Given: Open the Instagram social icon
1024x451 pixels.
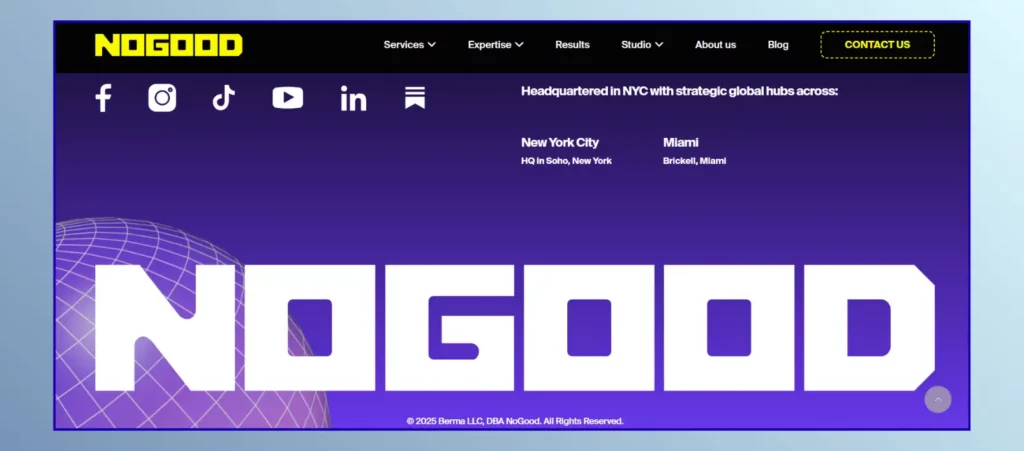Looking at the screenshot, I should pyautogui.click(x=162, y=98).
